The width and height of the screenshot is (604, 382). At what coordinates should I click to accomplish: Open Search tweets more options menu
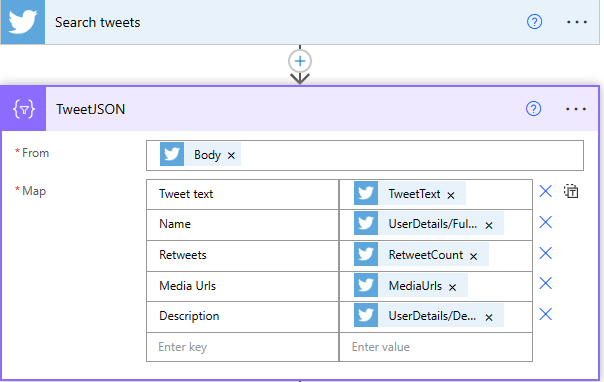577,22
